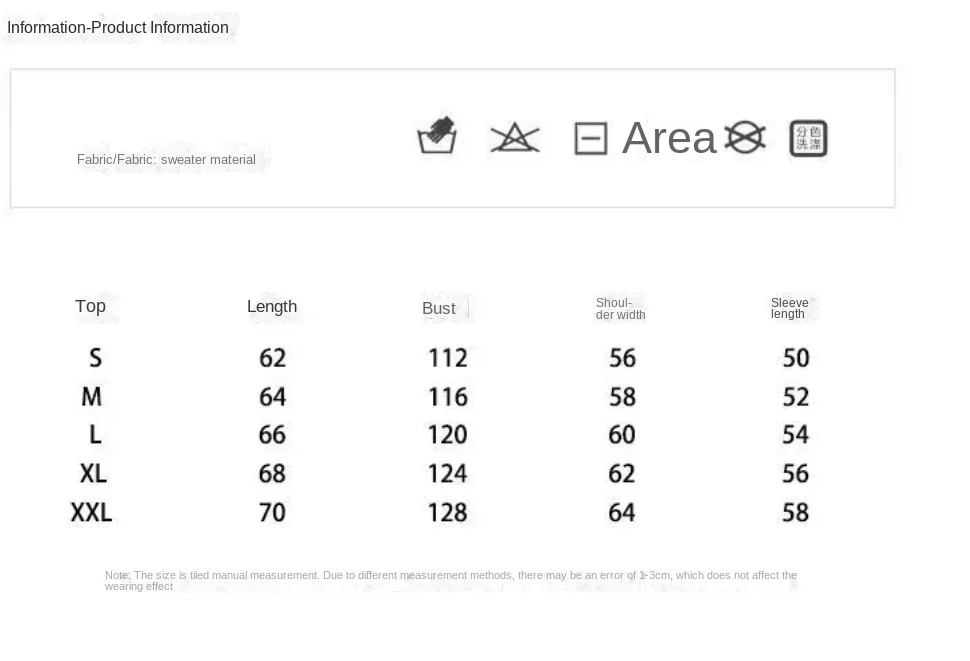The height and width of the screenshot is (661, 970).
Task: Click the sleeve length value 58
Action: coord(796,512)
